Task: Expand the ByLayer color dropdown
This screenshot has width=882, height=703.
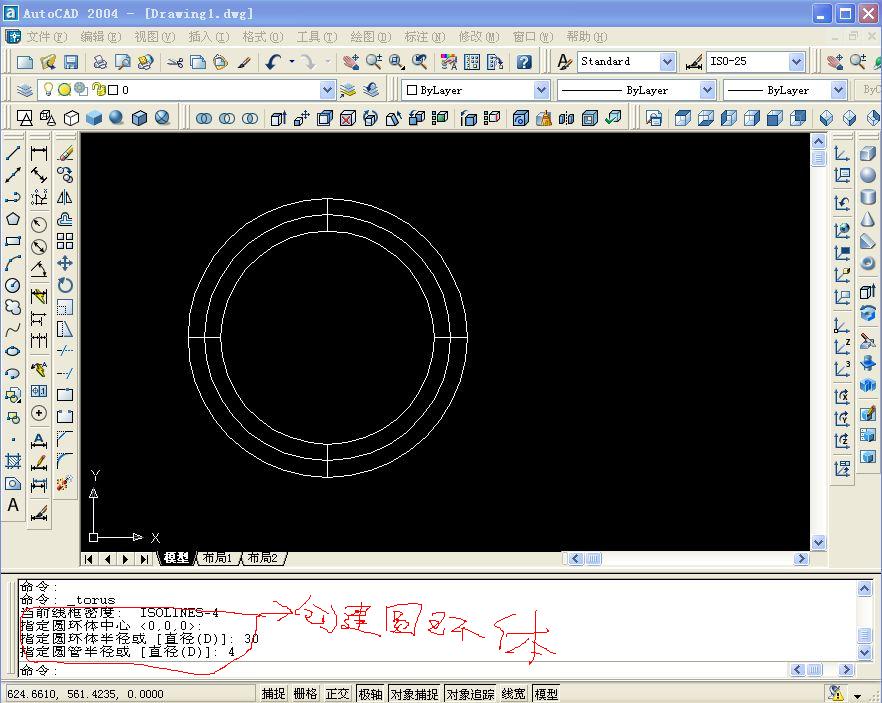Action: pos(541,90)
